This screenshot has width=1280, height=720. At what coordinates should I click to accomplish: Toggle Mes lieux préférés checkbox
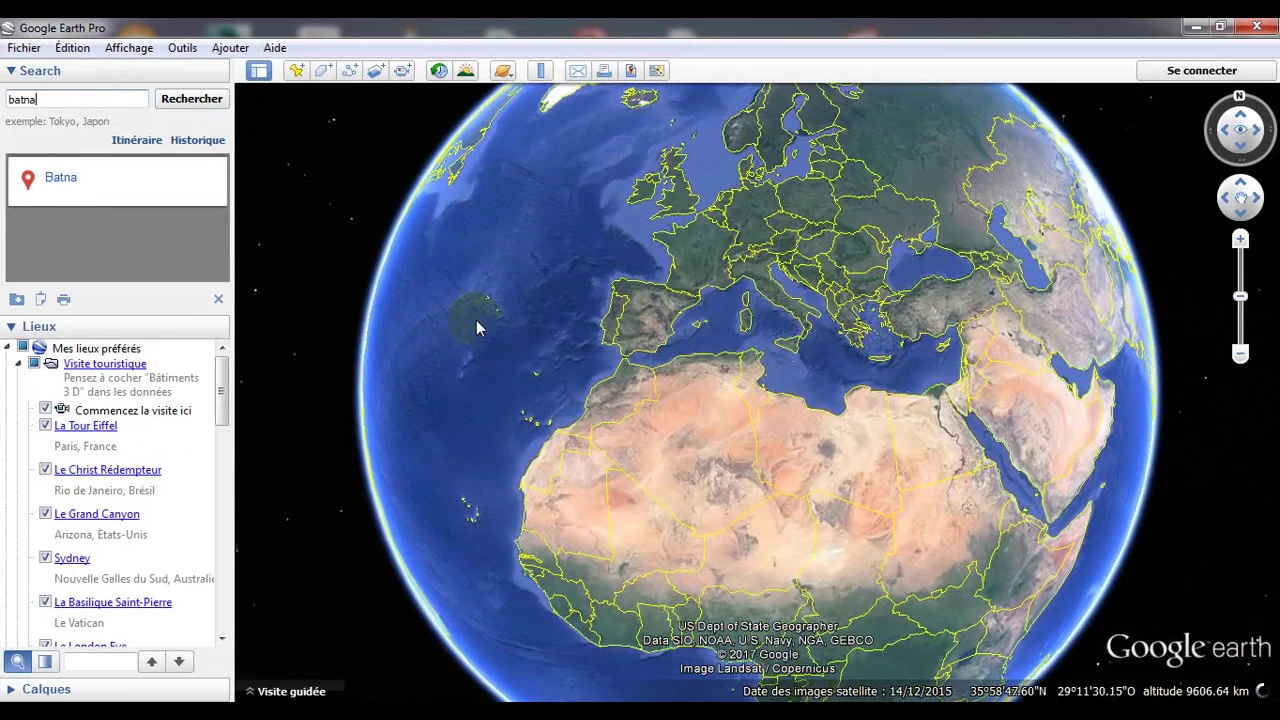pos(22,347)
